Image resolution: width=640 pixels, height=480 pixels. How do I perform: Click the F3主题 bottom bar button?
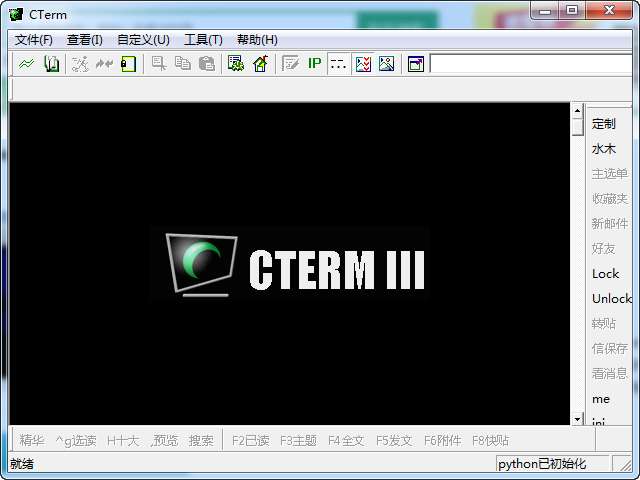coord(298,440)
